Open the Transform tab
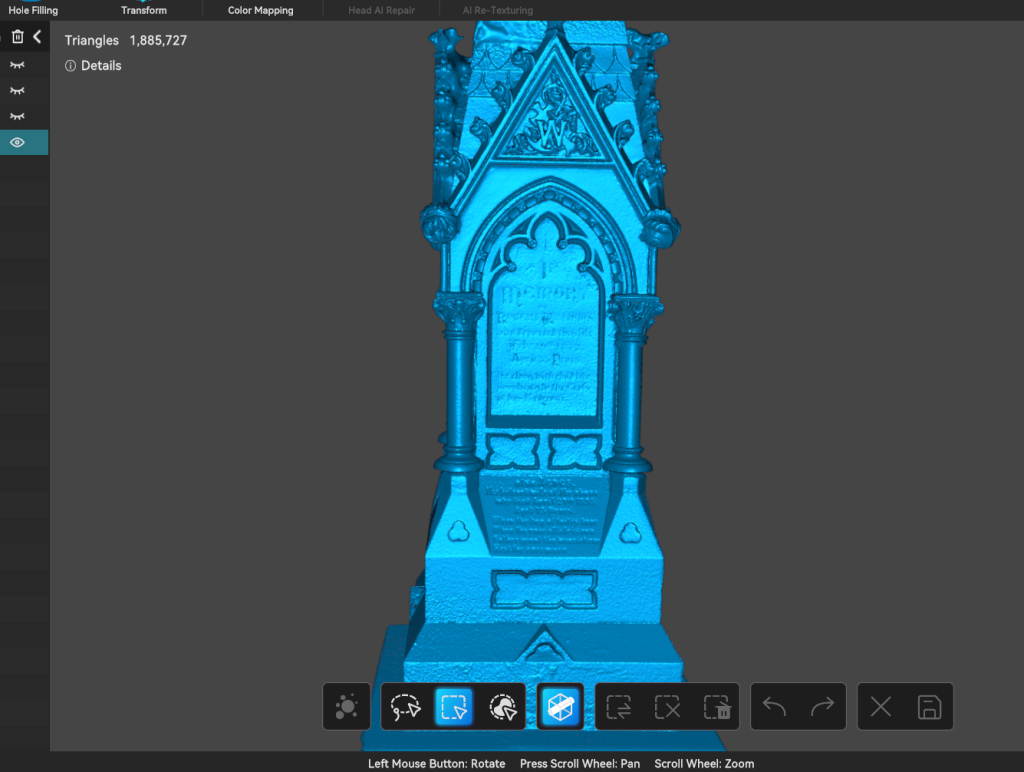The image size is (1024, 772). [x=144, y=10]
